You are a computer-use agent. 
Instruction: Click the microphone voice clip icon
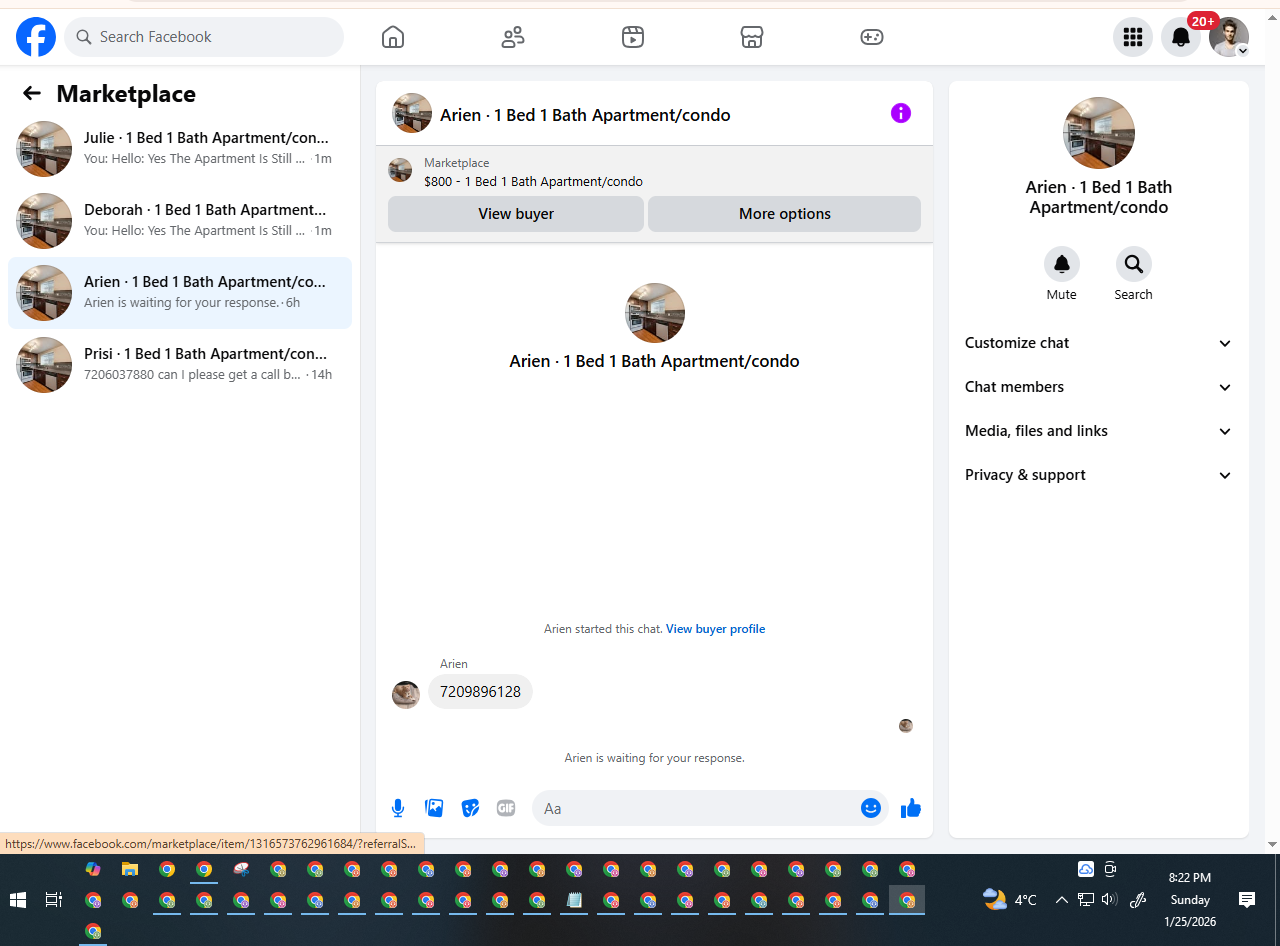coord(398,808)
